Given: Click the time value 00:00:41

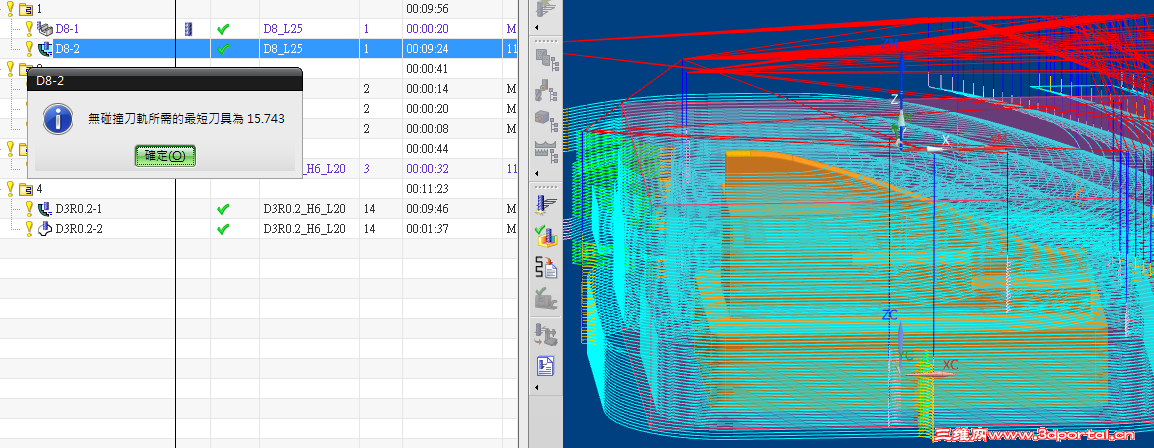Looking at the screenshot, I should click(x=427, y=69).
